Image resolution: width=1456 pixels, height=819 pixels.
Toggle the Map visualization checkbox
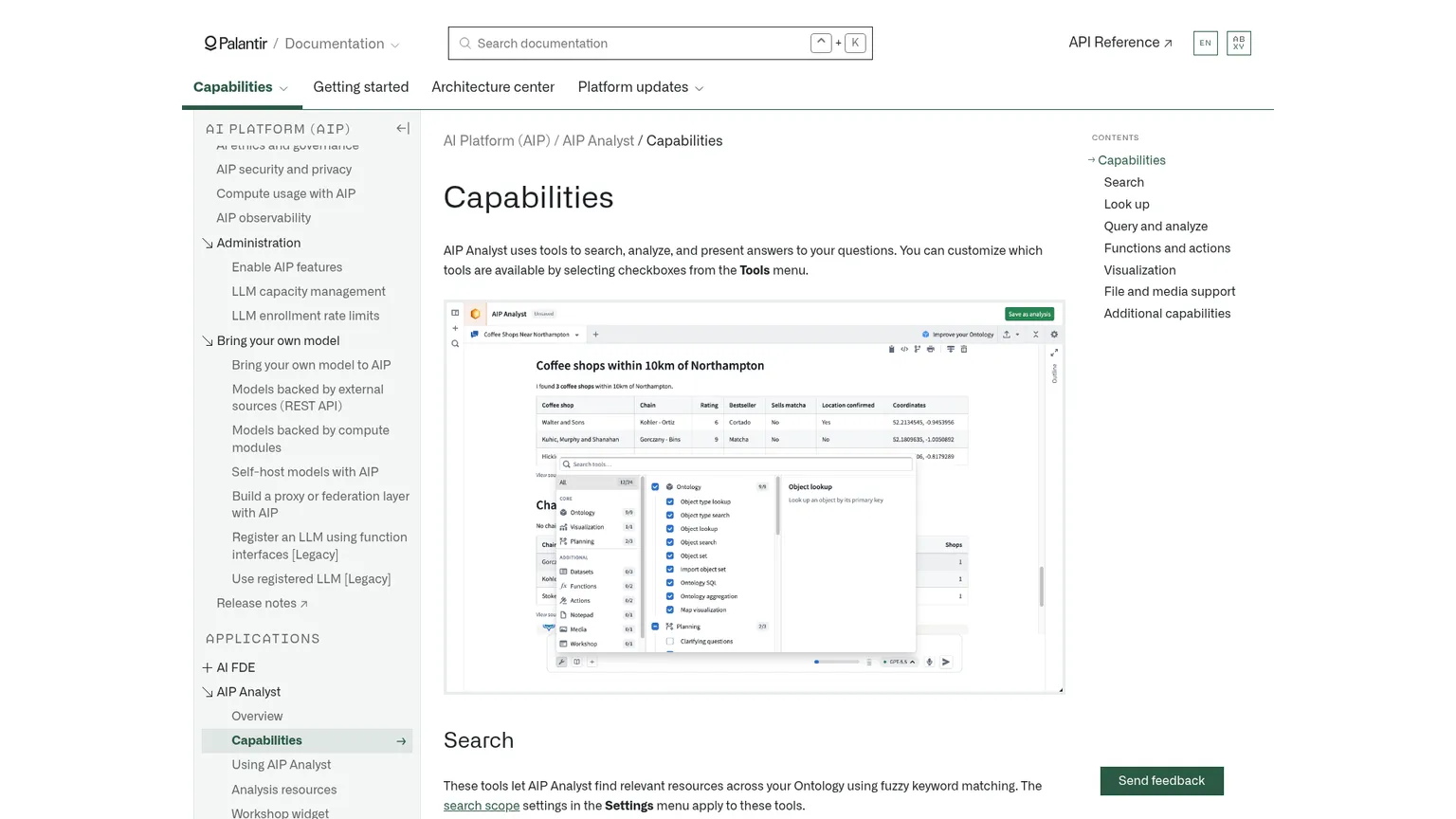tap(670, 610)
